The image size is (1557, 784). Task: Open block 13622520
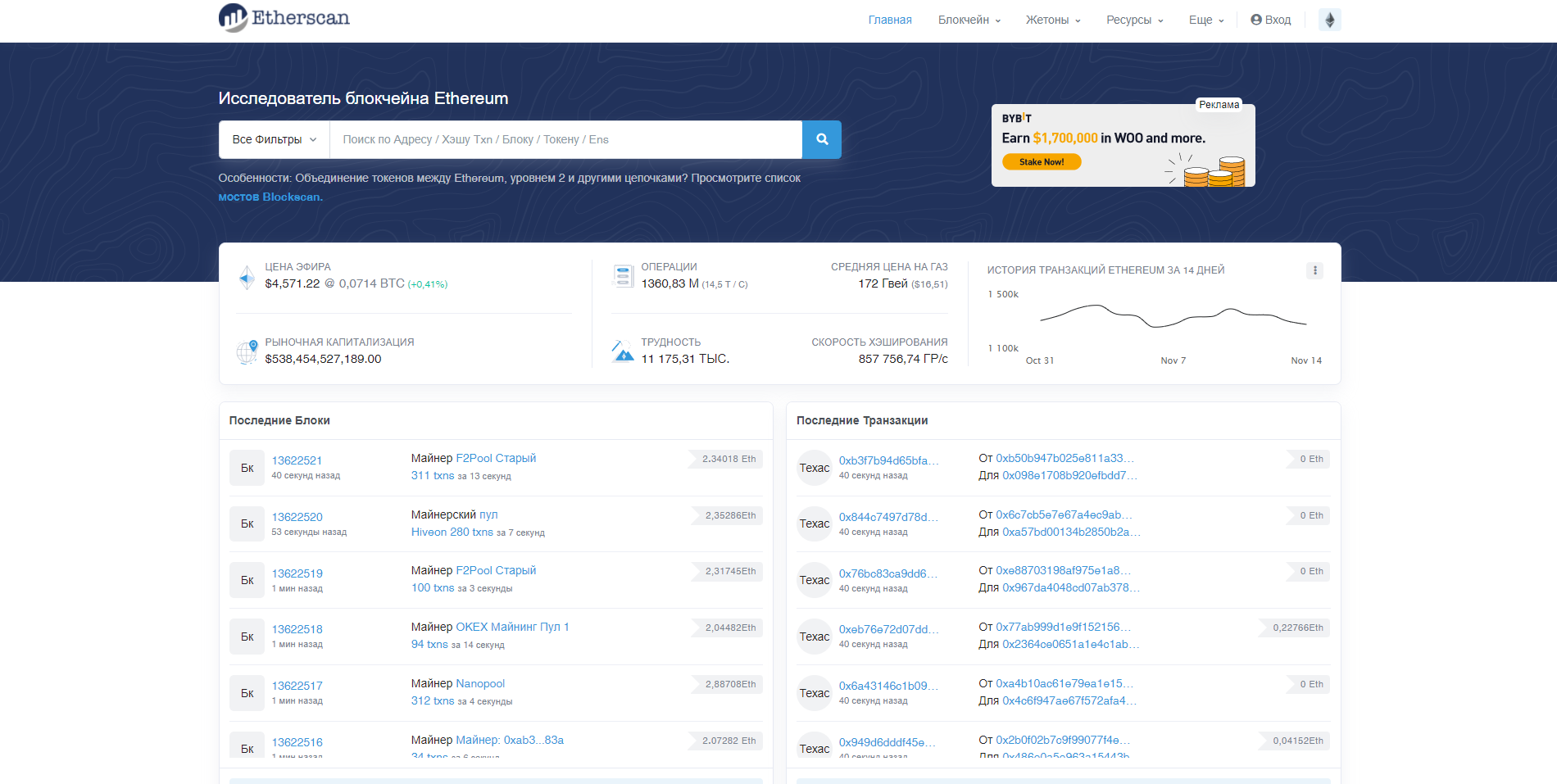[297, 517]
